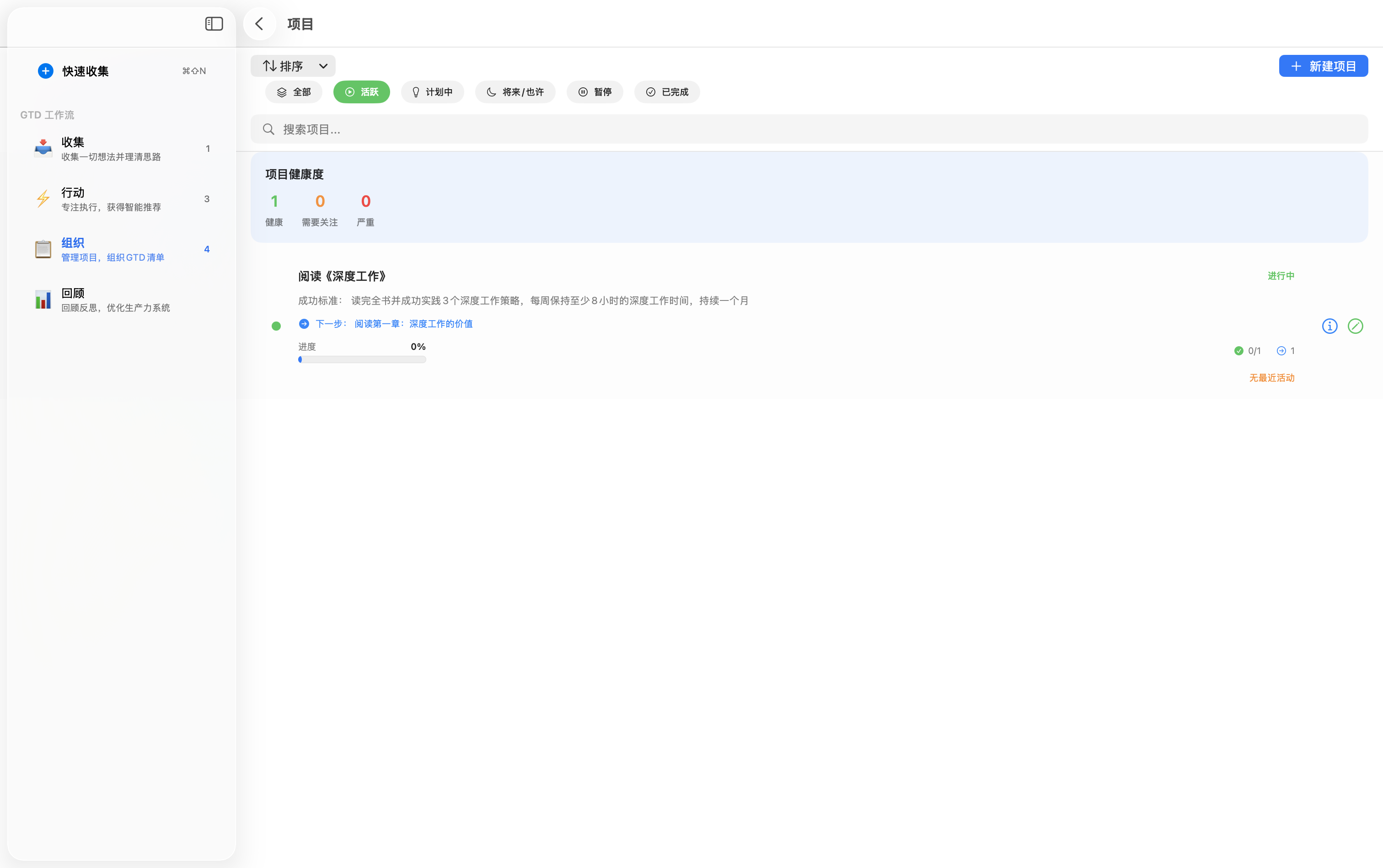The height and width of the screenshot is (868, 1383).
Task: 点击阅读《深度工作》的进度条
Action: (x=362, y=359)
